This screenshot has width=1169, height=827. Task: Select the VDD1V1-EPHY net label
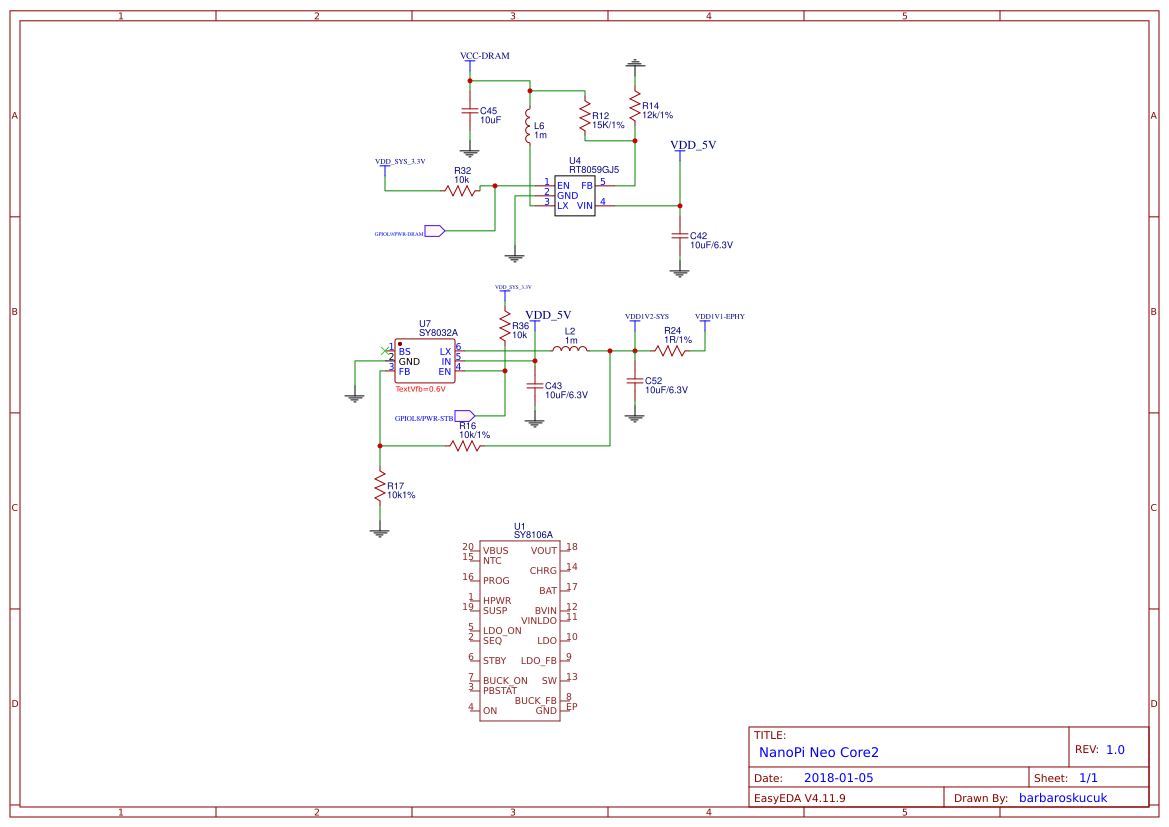(x=719, y=316)
